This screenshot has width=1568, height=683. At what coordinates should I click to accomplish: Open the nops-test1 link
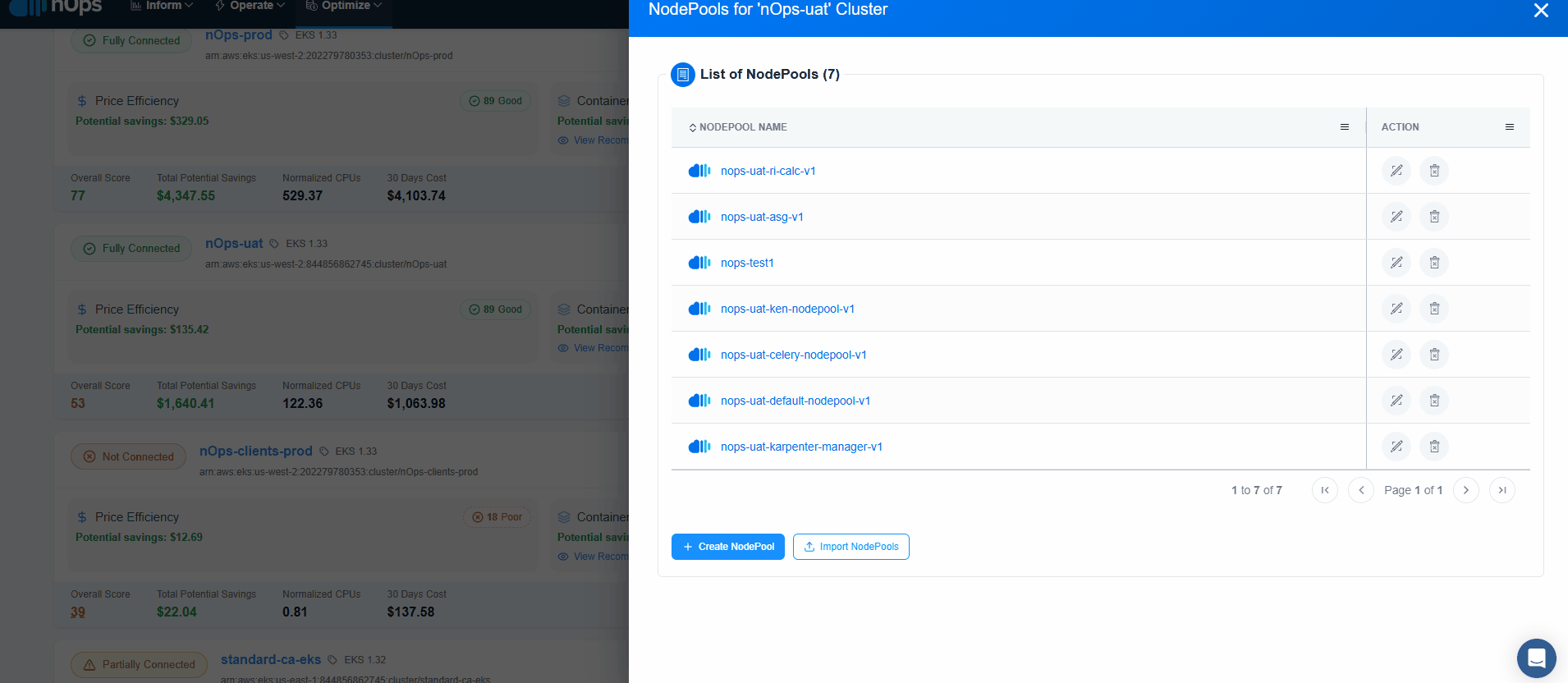(747, 263)
